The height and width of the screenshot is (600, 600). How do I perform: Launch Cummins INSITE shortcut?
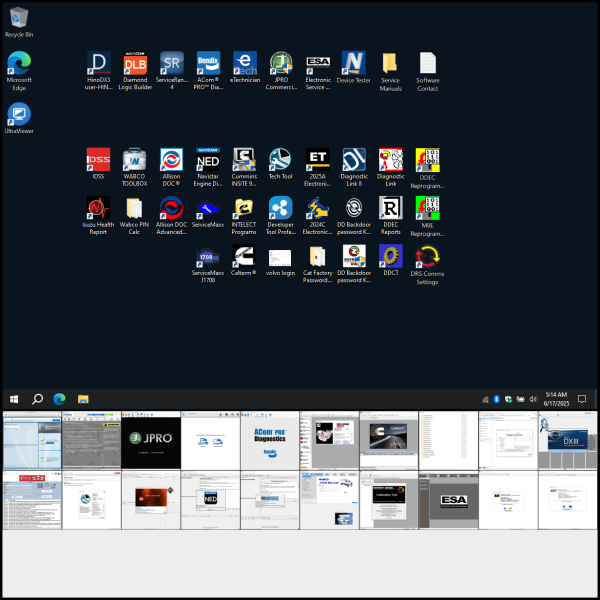(244, 167)
